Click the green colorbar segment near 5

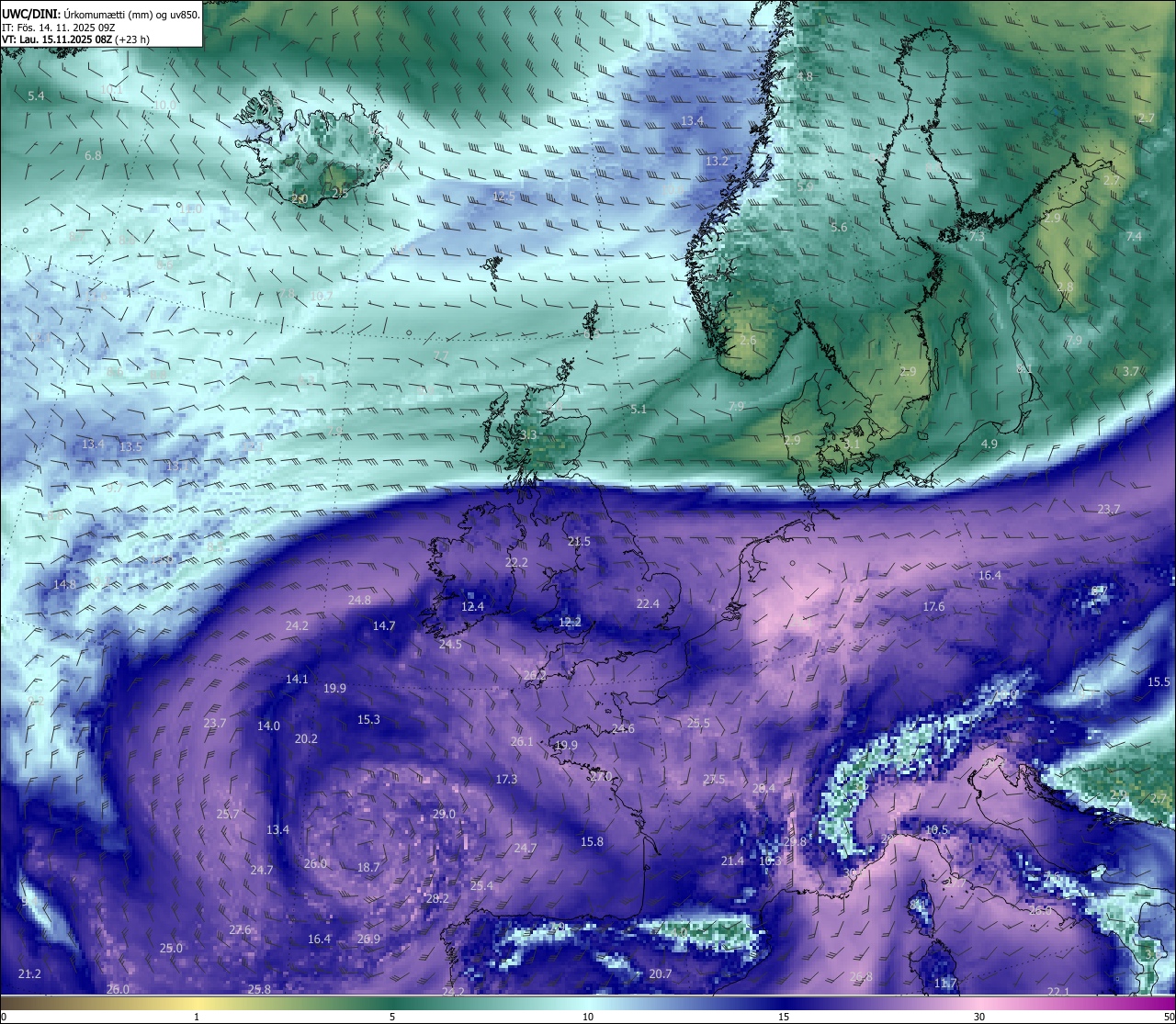392,1002
